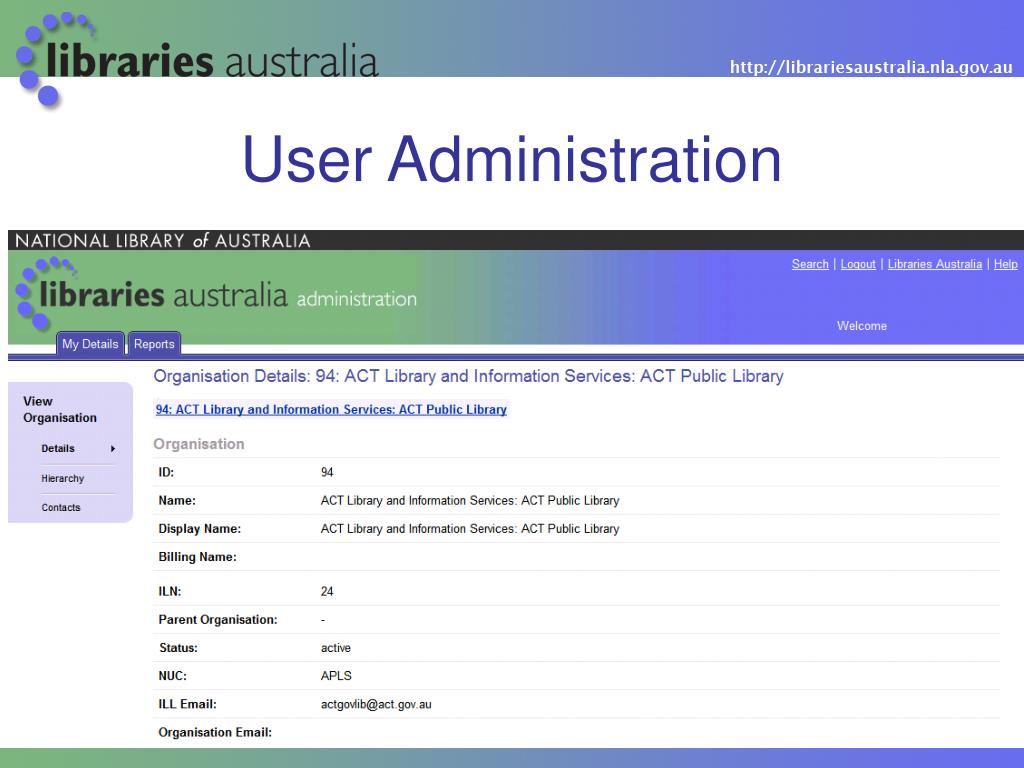This screenshot has height=768, width=1024.
Task: Click the Welcome text in header
Action: pyautogui.click(x=862, y=326)
